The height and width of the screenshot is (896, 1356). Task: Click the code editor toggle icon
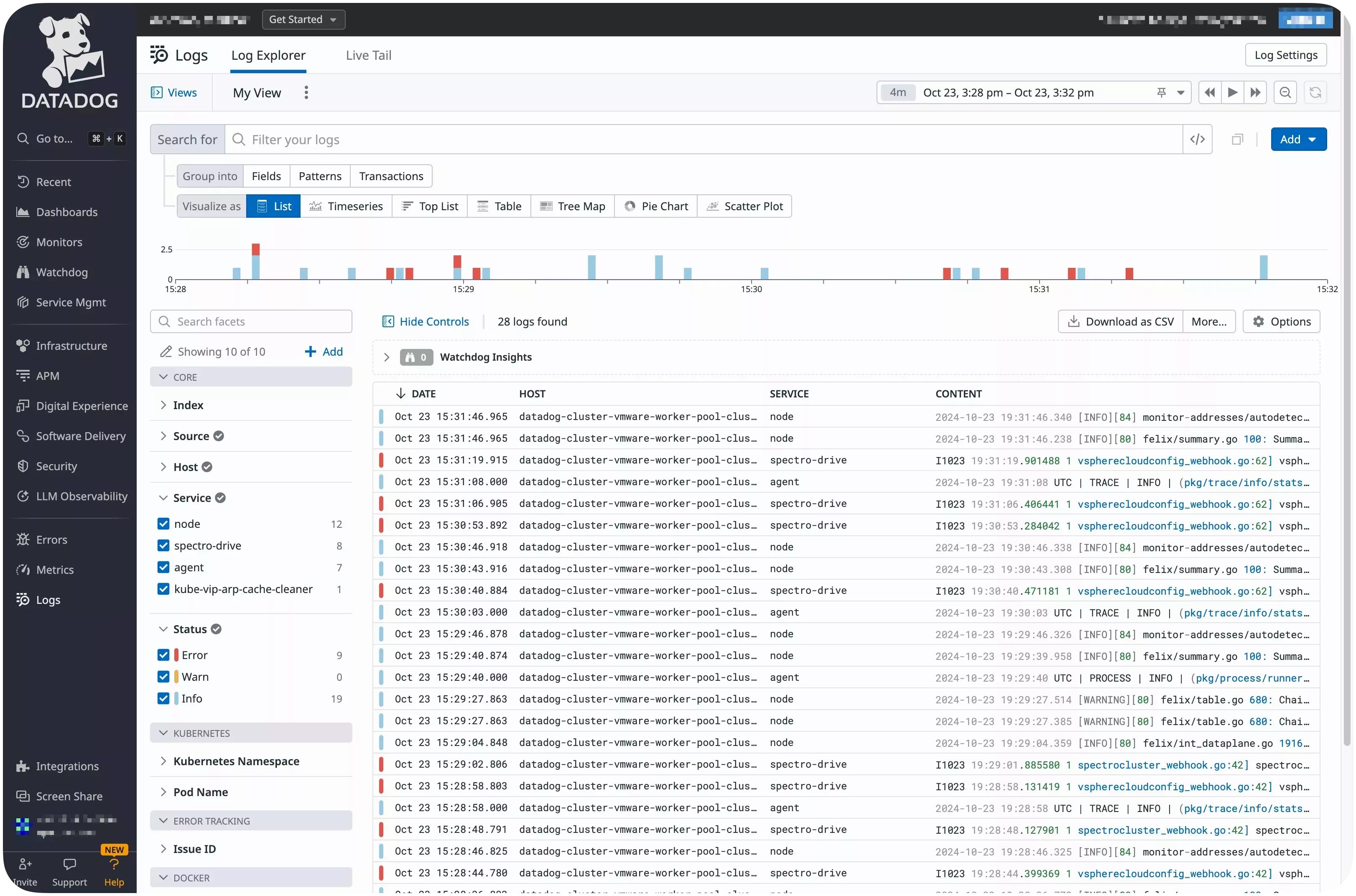[x=1198, y=139]
